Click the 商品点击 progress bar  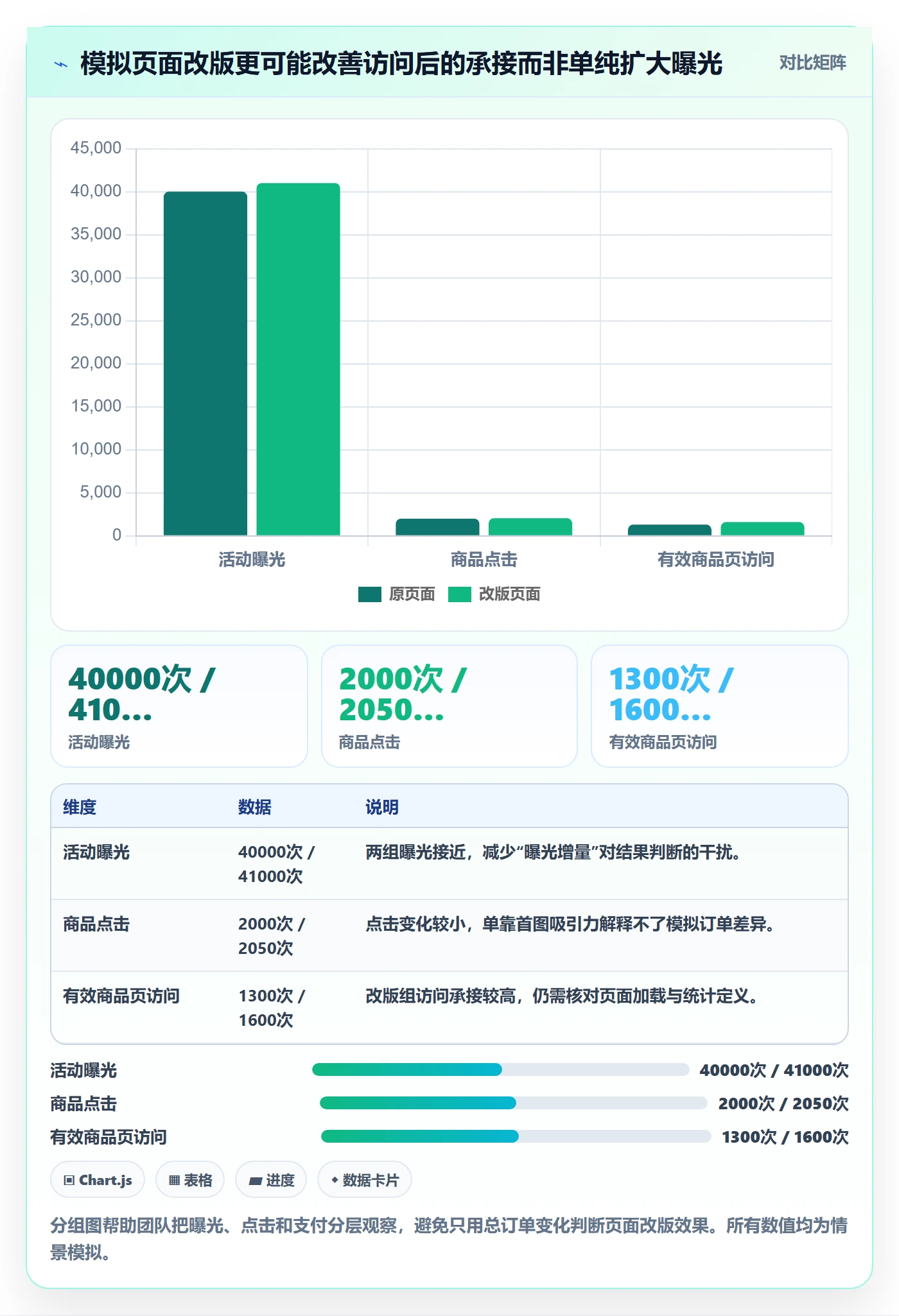[x=514, y=1103]
